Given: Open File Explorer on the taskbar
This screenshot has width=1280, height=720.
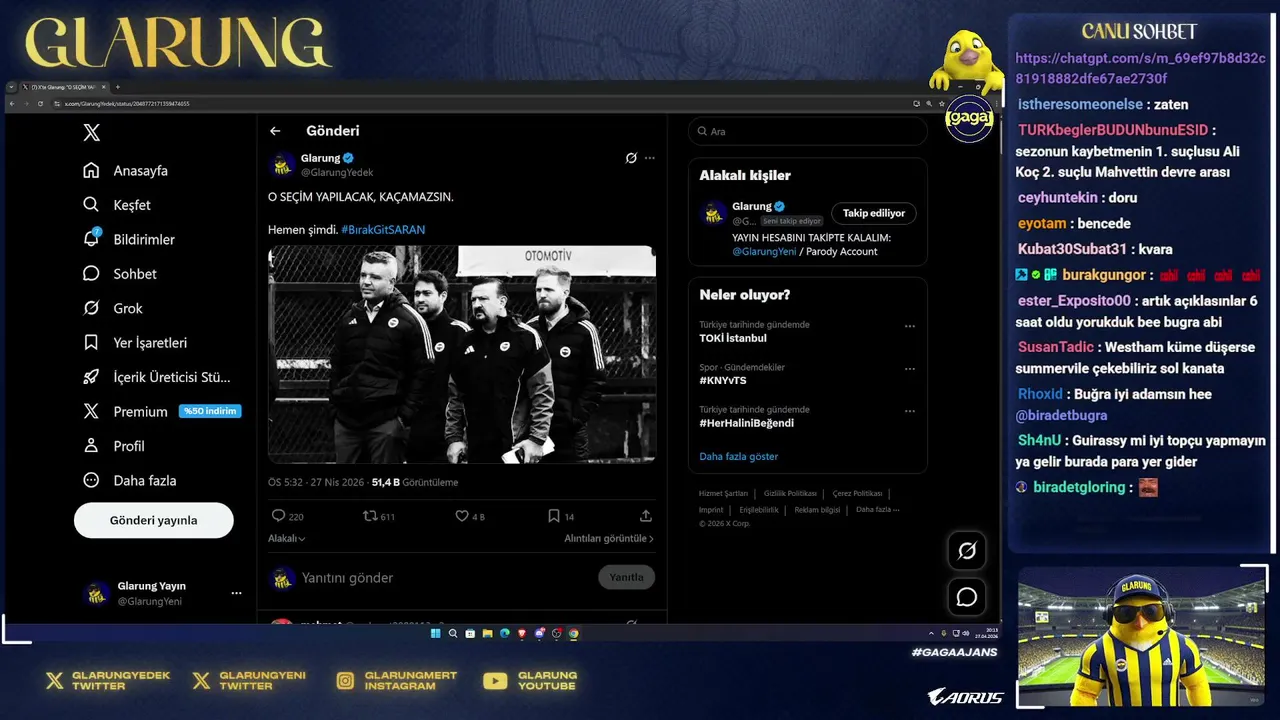Looking at the screenshot, I should pyautogui.click(x=487, y=633).
